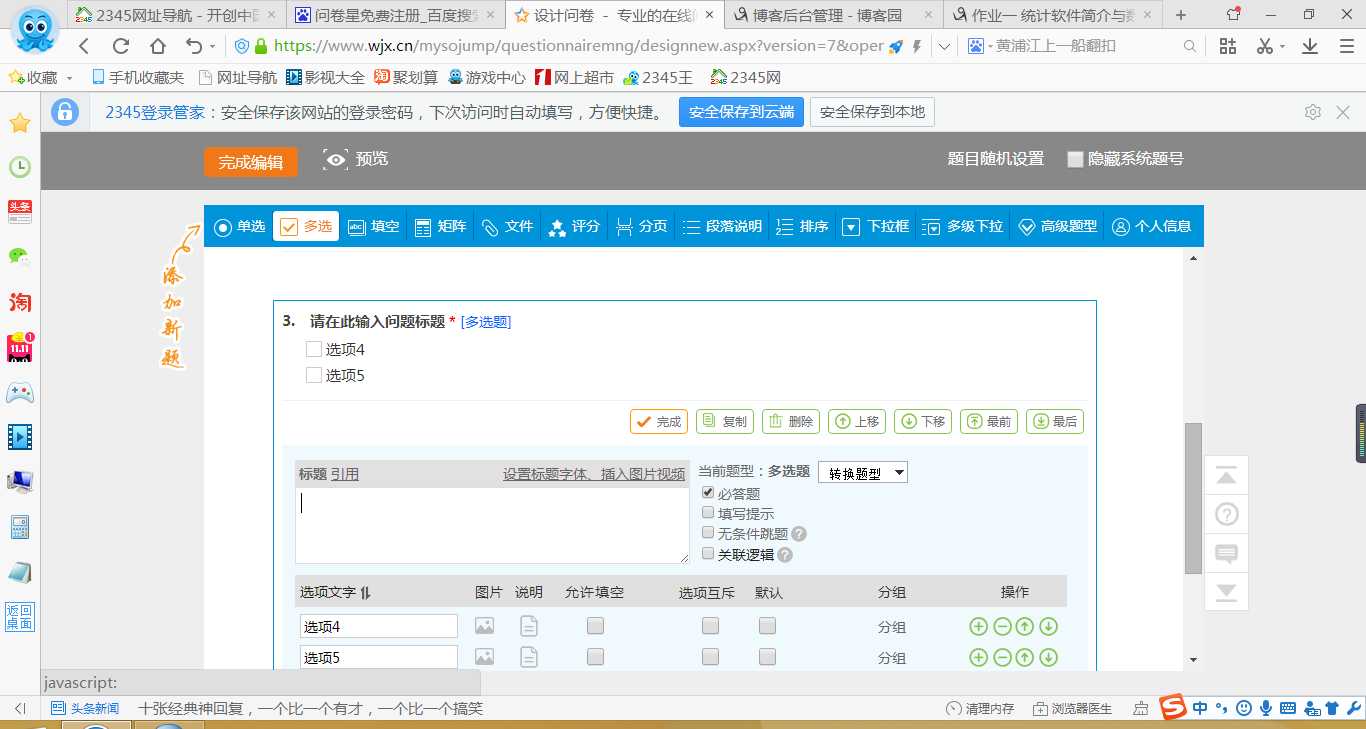This screenshot has height=729, width=1366.
Task: Jump to page top with side arrow
Action: click(x=1226, y=477)
